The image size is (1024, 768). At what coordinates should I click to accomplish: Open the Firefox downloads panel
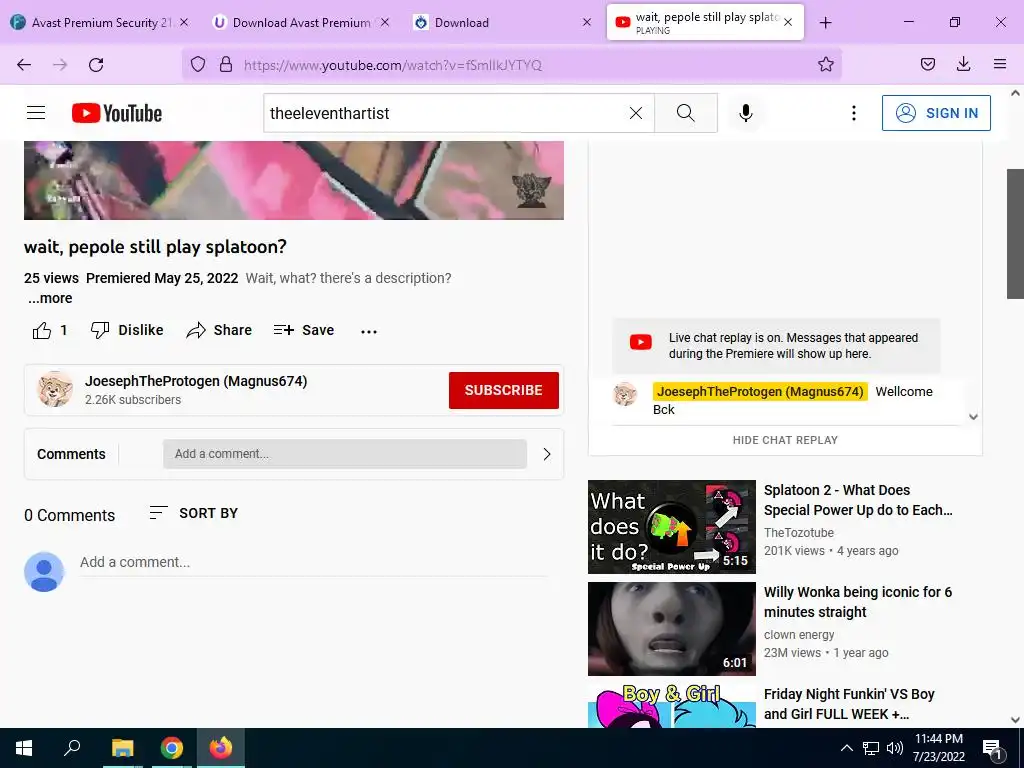[x=963, y=64]
